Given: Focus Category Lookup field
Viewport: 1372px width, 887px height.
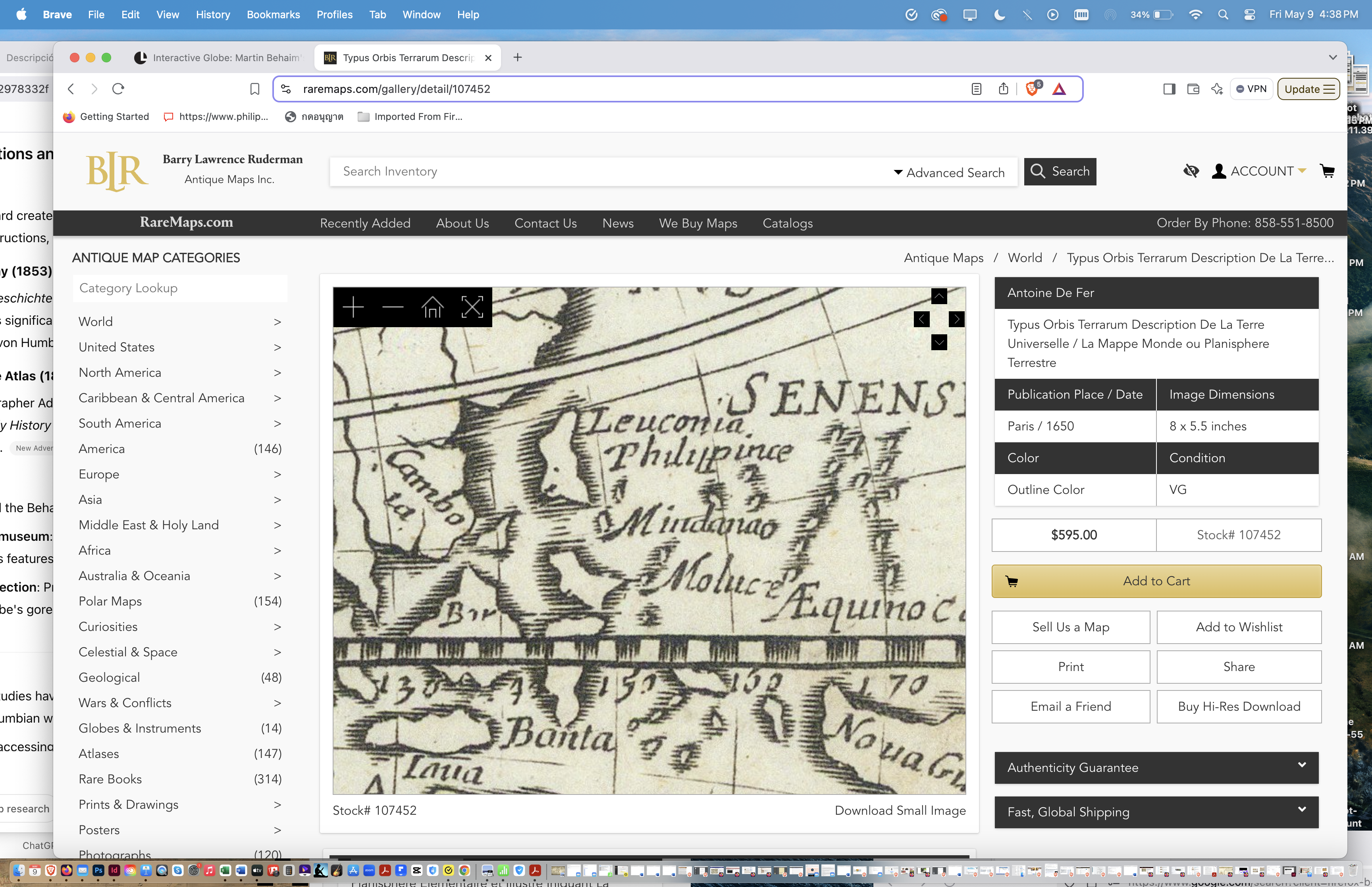Looking at the screenshot, I should (x=179, y=288).
